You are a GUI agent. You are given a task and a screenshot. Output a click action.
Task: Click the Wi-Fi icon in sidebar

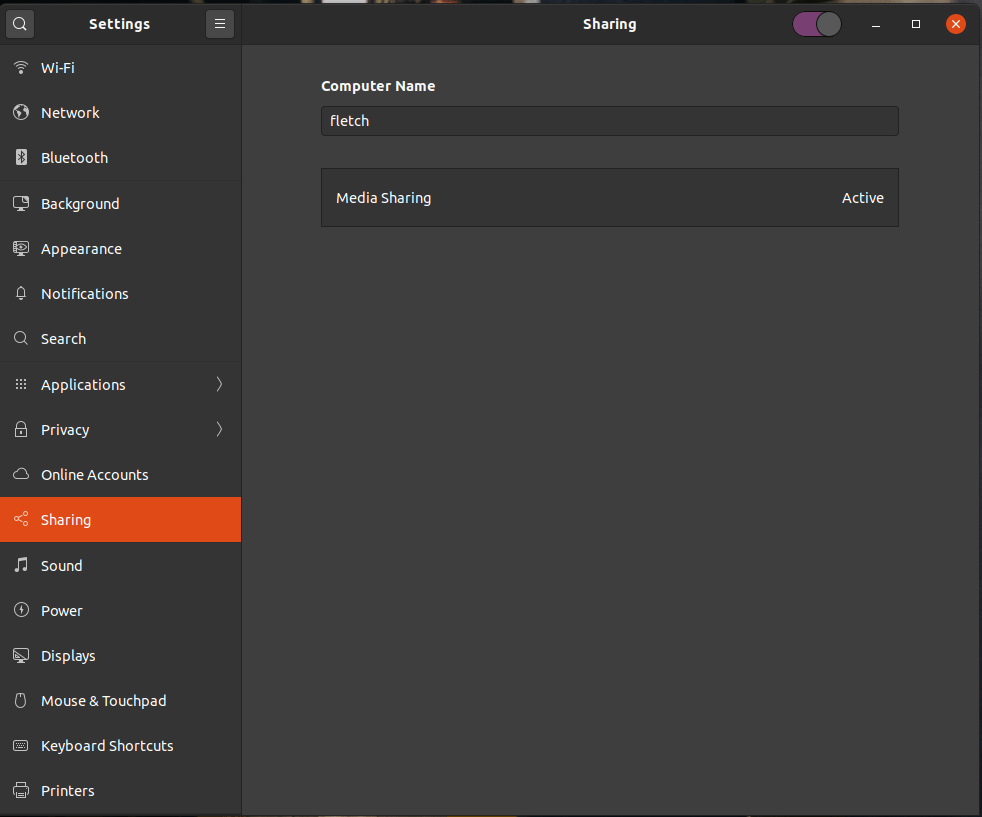(20, 68)
